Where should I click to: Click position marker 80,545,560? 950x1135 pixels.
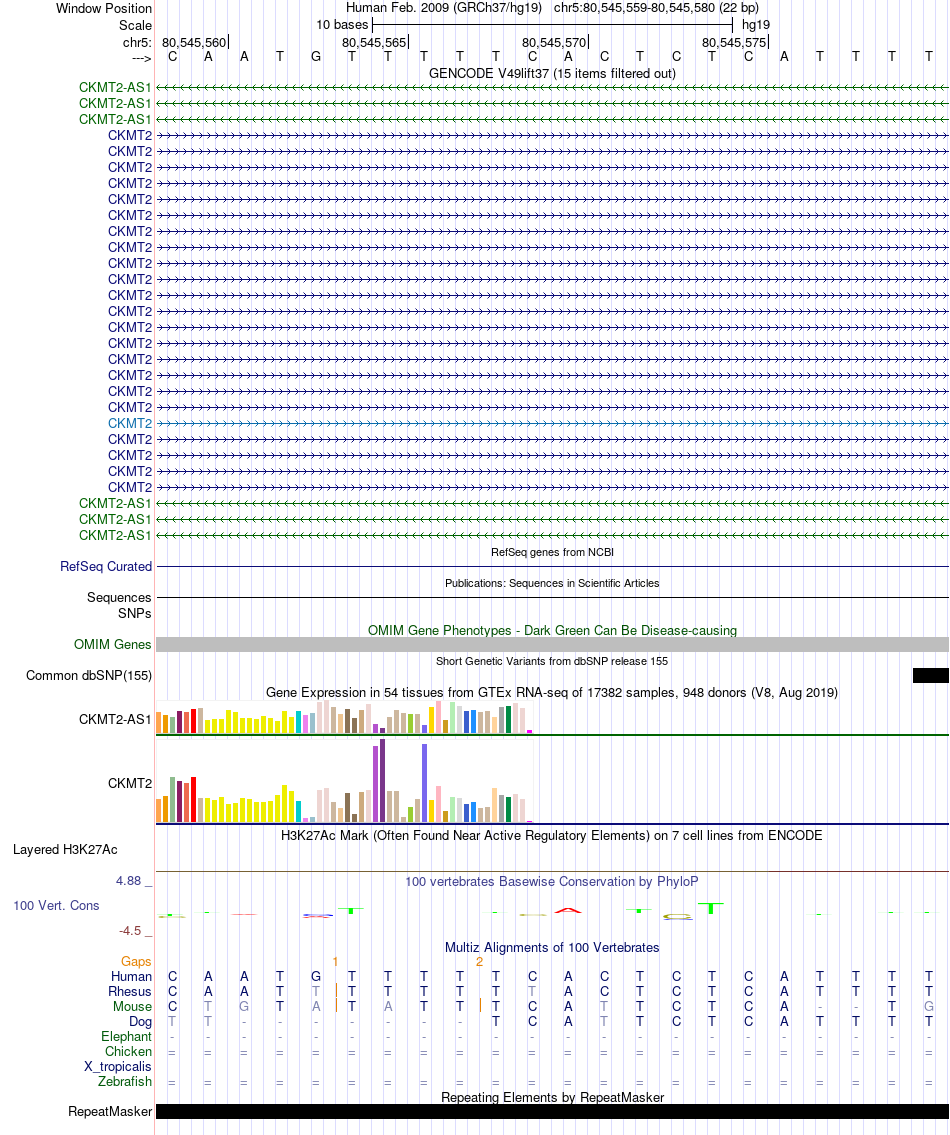[194, 43]
